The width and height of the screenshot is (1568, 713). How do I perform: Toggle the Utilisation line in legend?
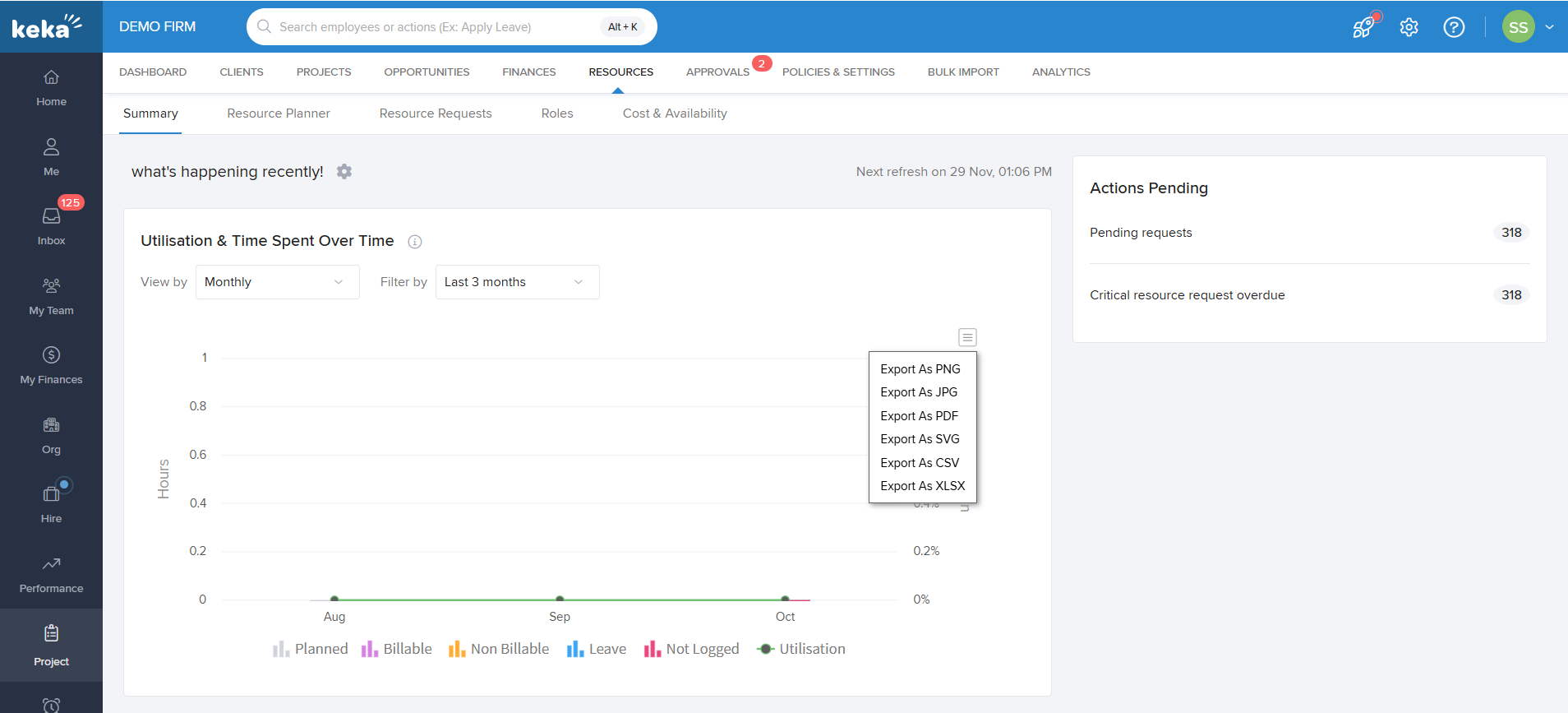(801, 649)
